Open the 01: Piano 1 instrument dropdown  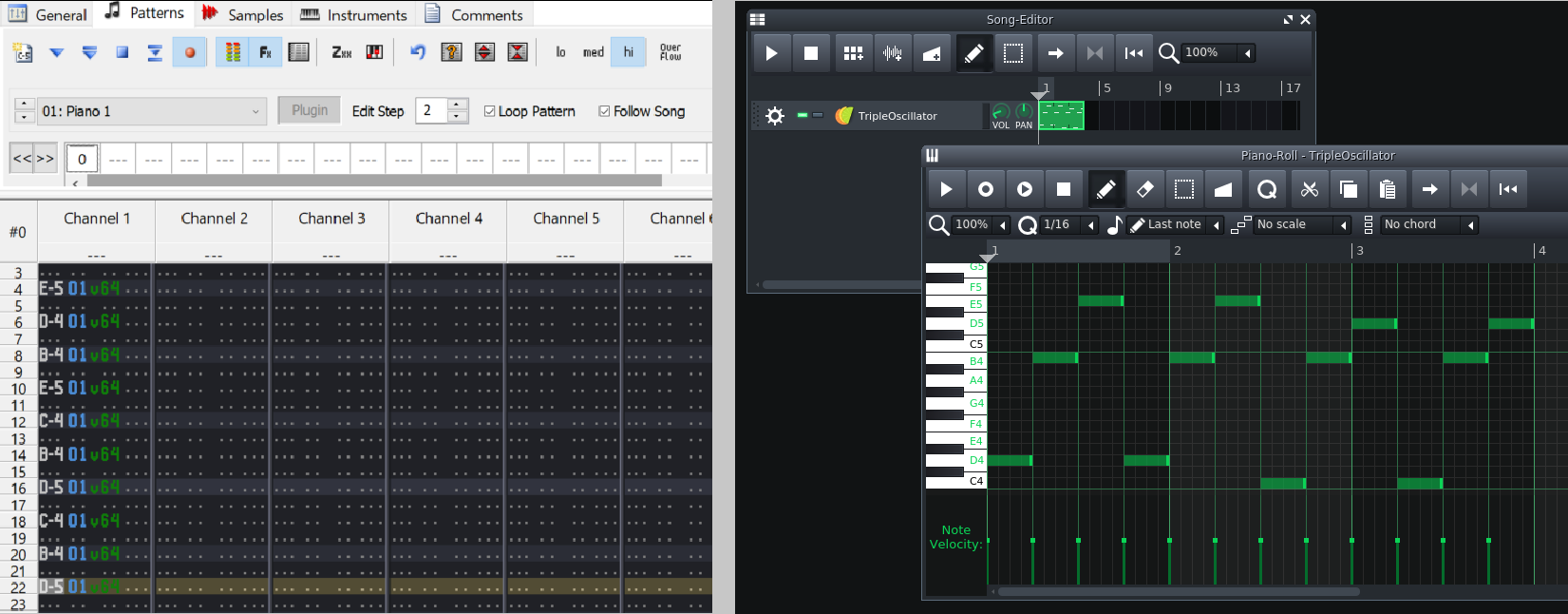point(153,111)
